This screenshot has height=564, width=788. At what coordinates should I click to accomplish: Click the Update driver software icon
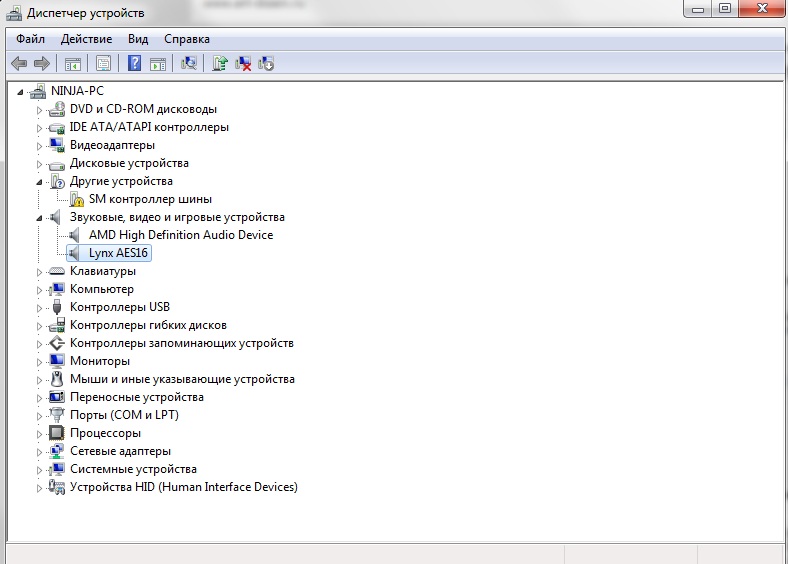tap(220, 63)
